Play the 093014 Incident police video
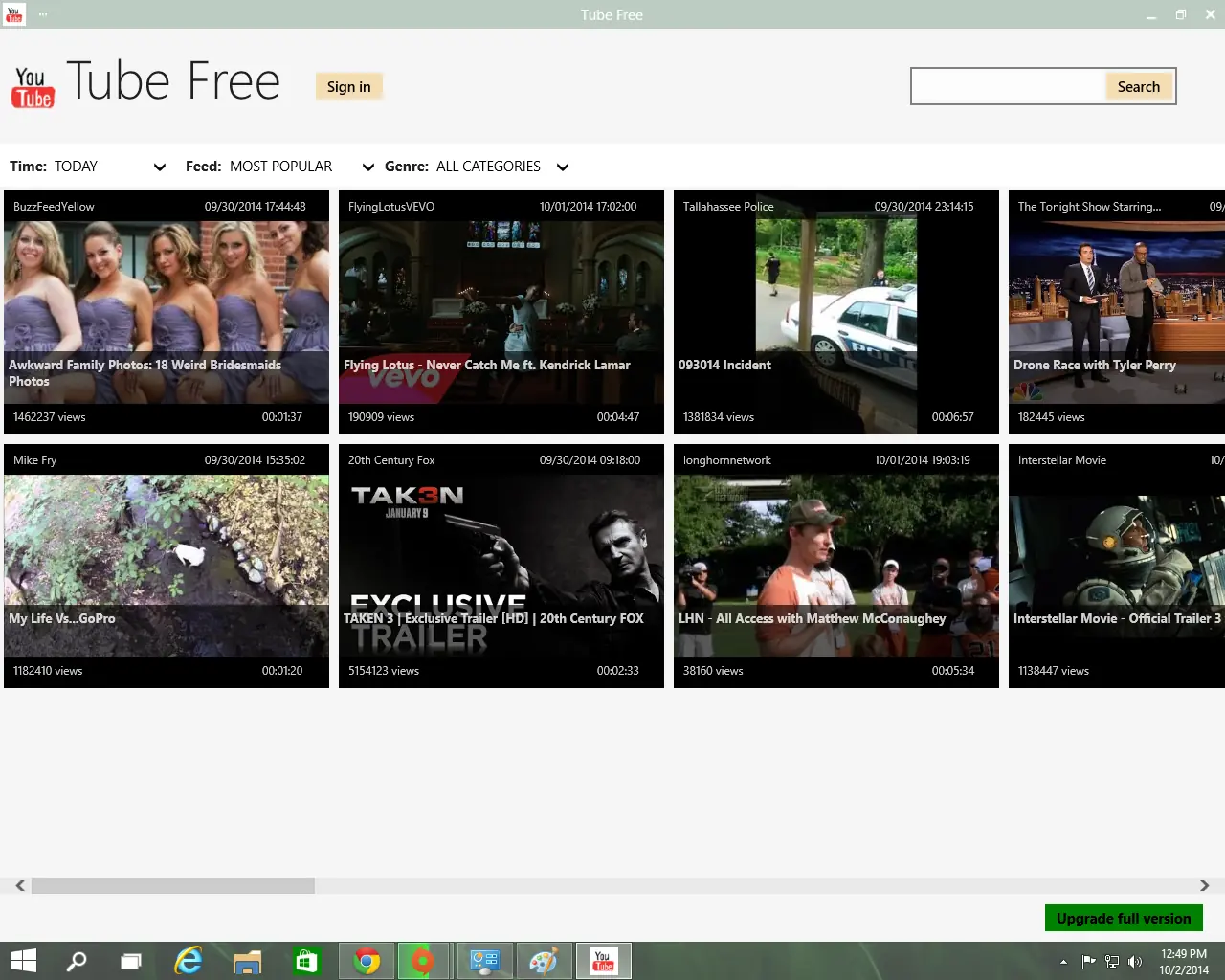 point(836,312)
